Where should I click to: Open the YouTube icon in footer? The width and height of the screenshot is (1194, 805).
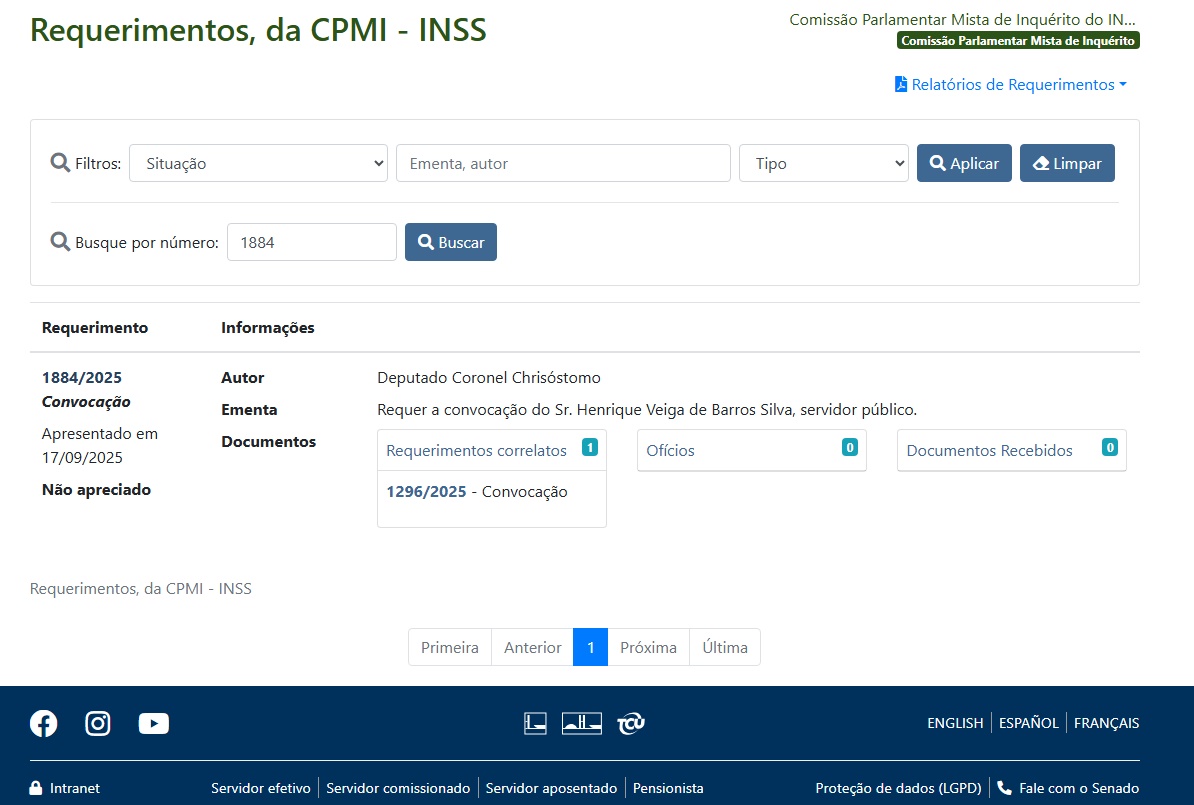[153, 723]
